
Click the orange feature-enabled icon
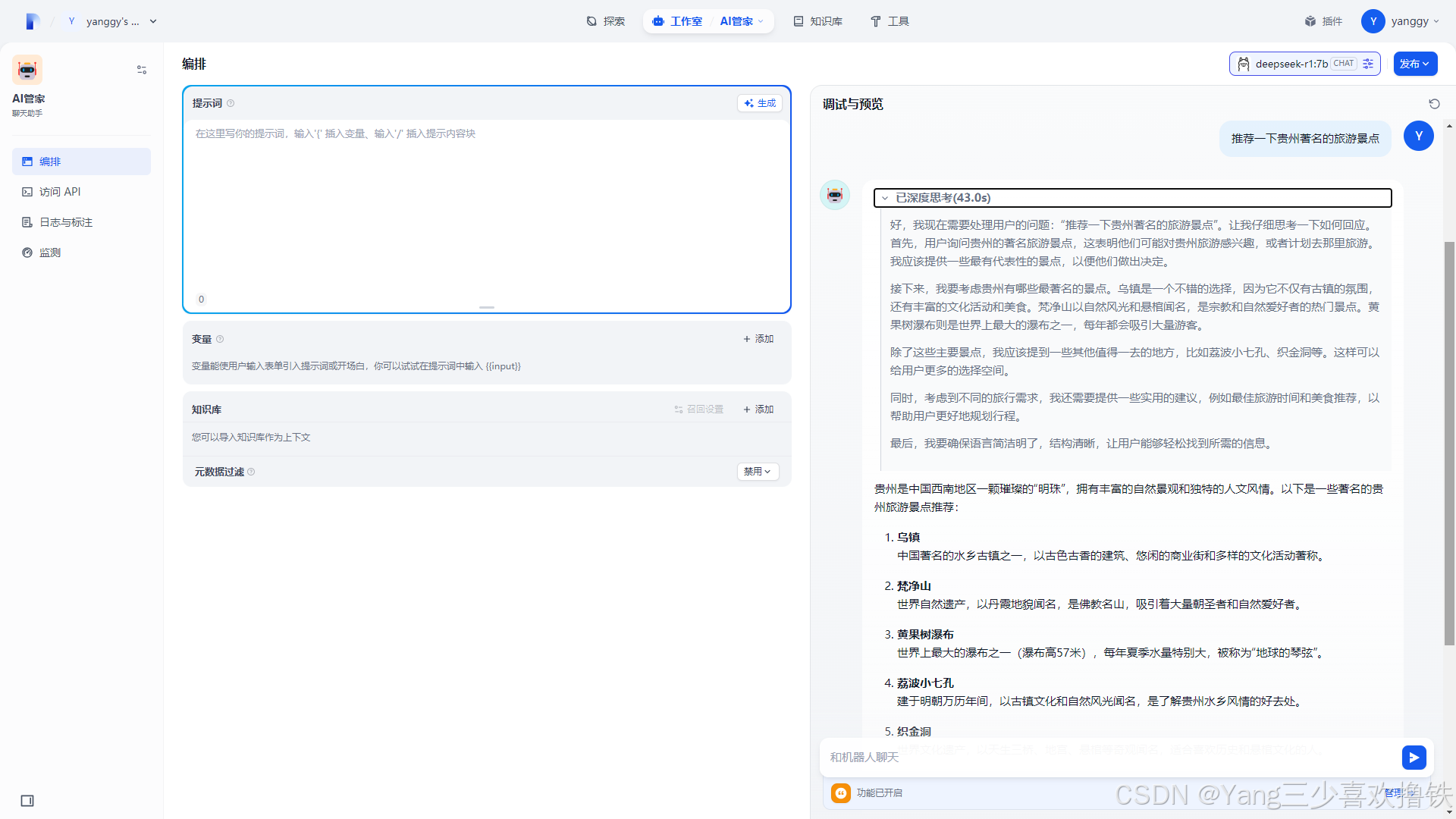tap(841, 792)
